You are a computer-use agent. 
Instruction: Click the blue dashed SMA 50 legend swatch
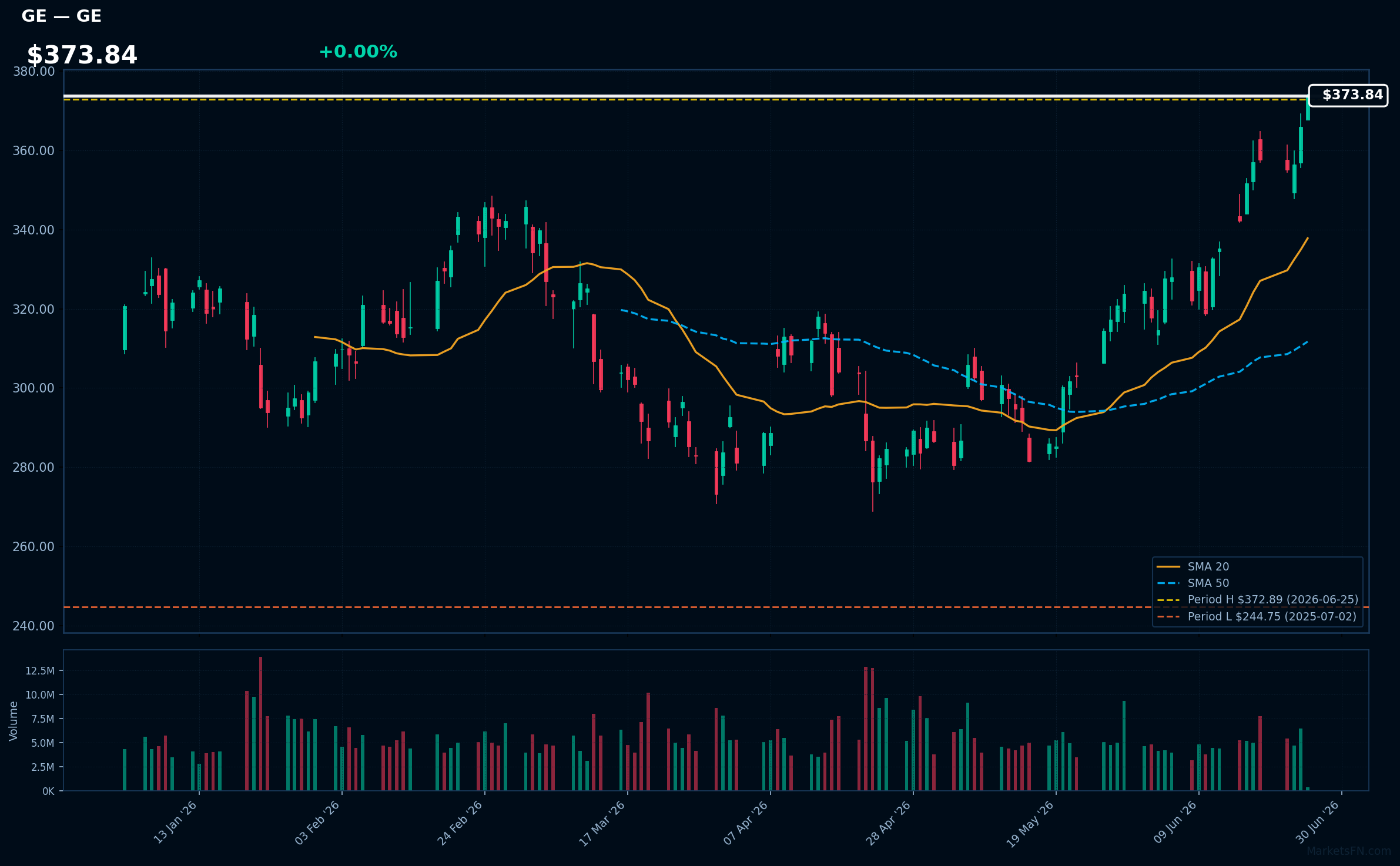pos(1168,583)
